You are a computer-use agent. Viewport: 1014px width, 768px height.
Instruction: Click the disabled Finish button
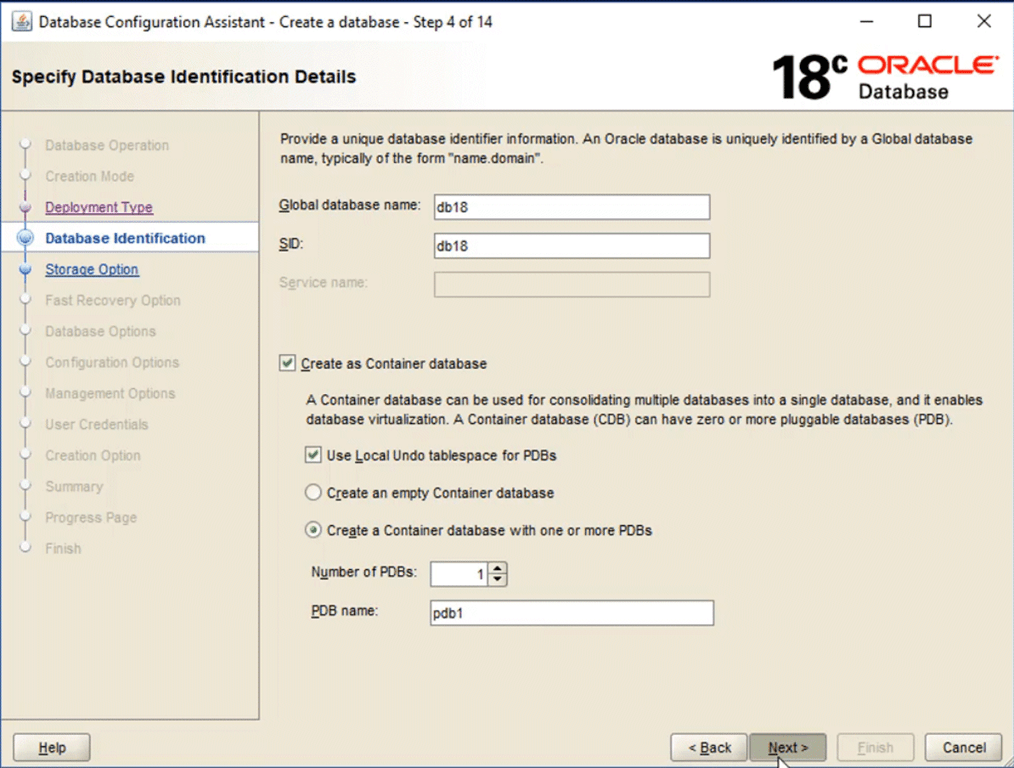tap(875, 747)
